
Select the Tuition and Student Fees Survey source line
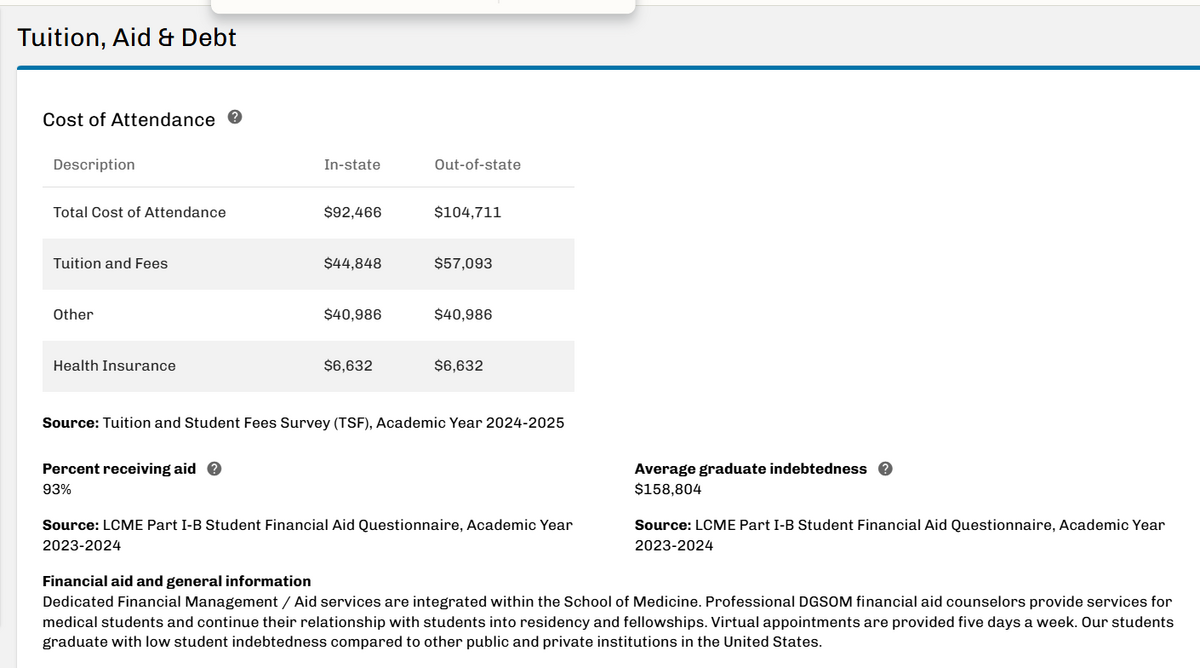click(304, 423)
